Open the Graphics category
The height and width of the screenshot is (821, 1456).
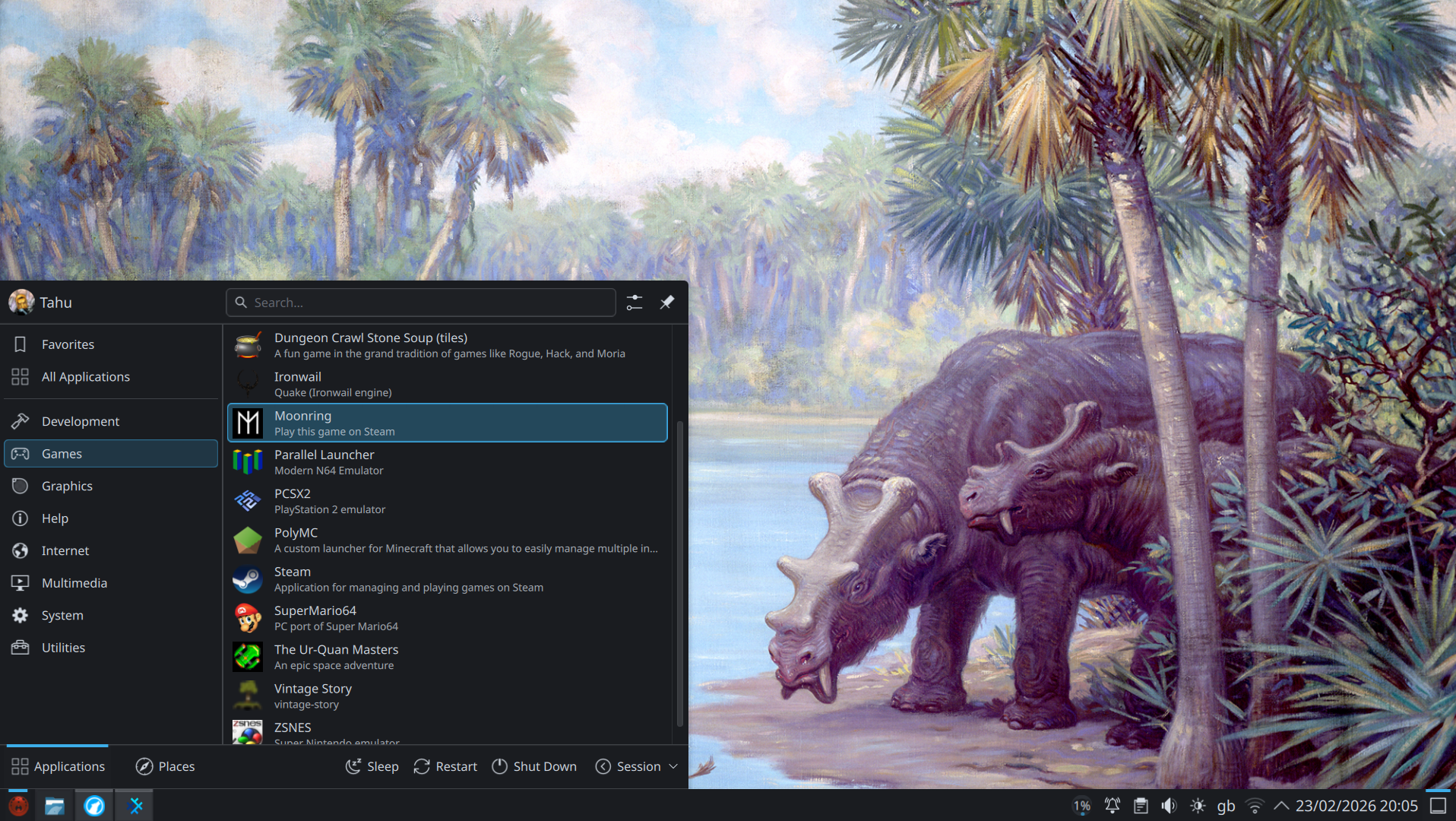pyautogui.click(x=111, y=486)
